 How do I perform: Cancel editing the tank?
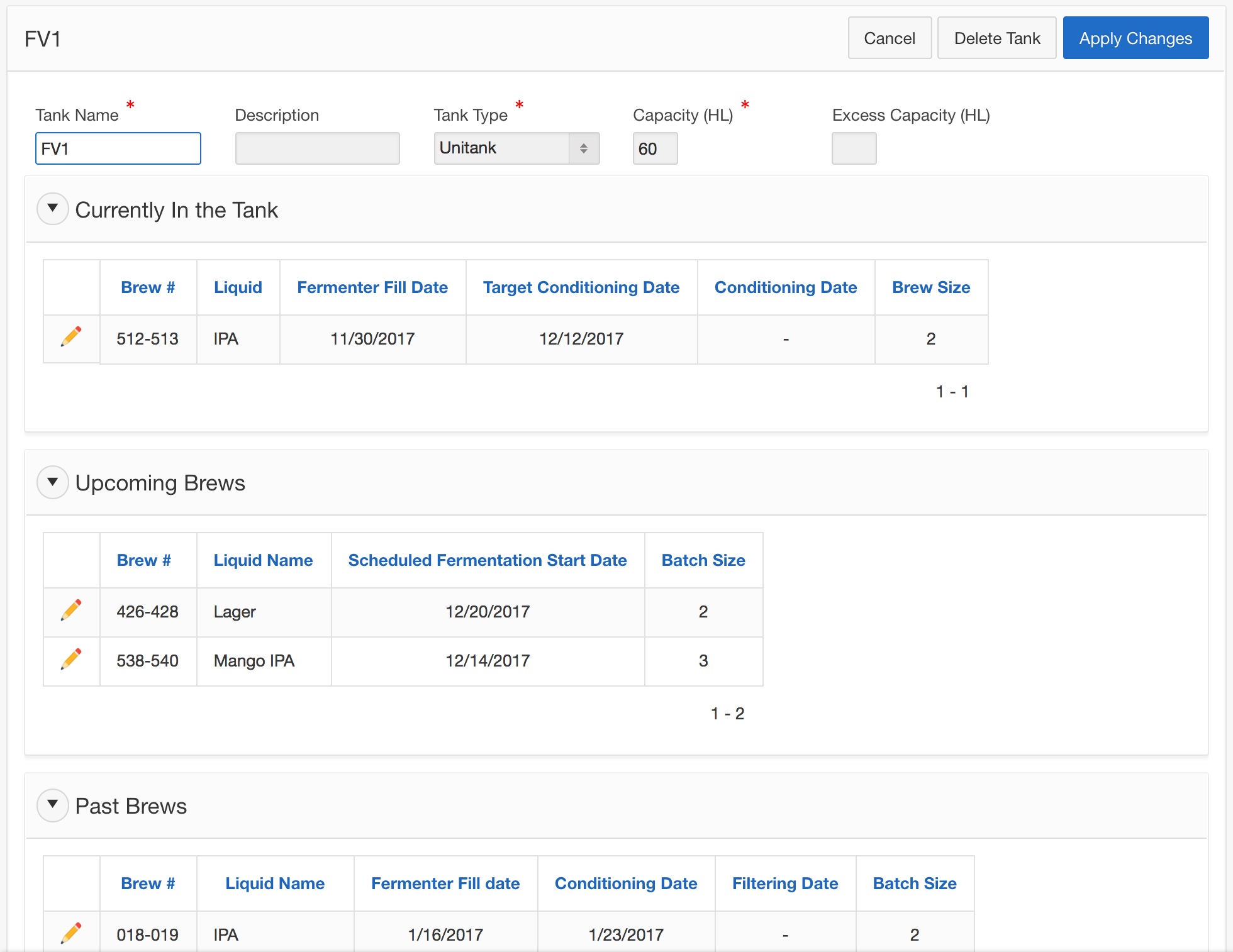889,38
